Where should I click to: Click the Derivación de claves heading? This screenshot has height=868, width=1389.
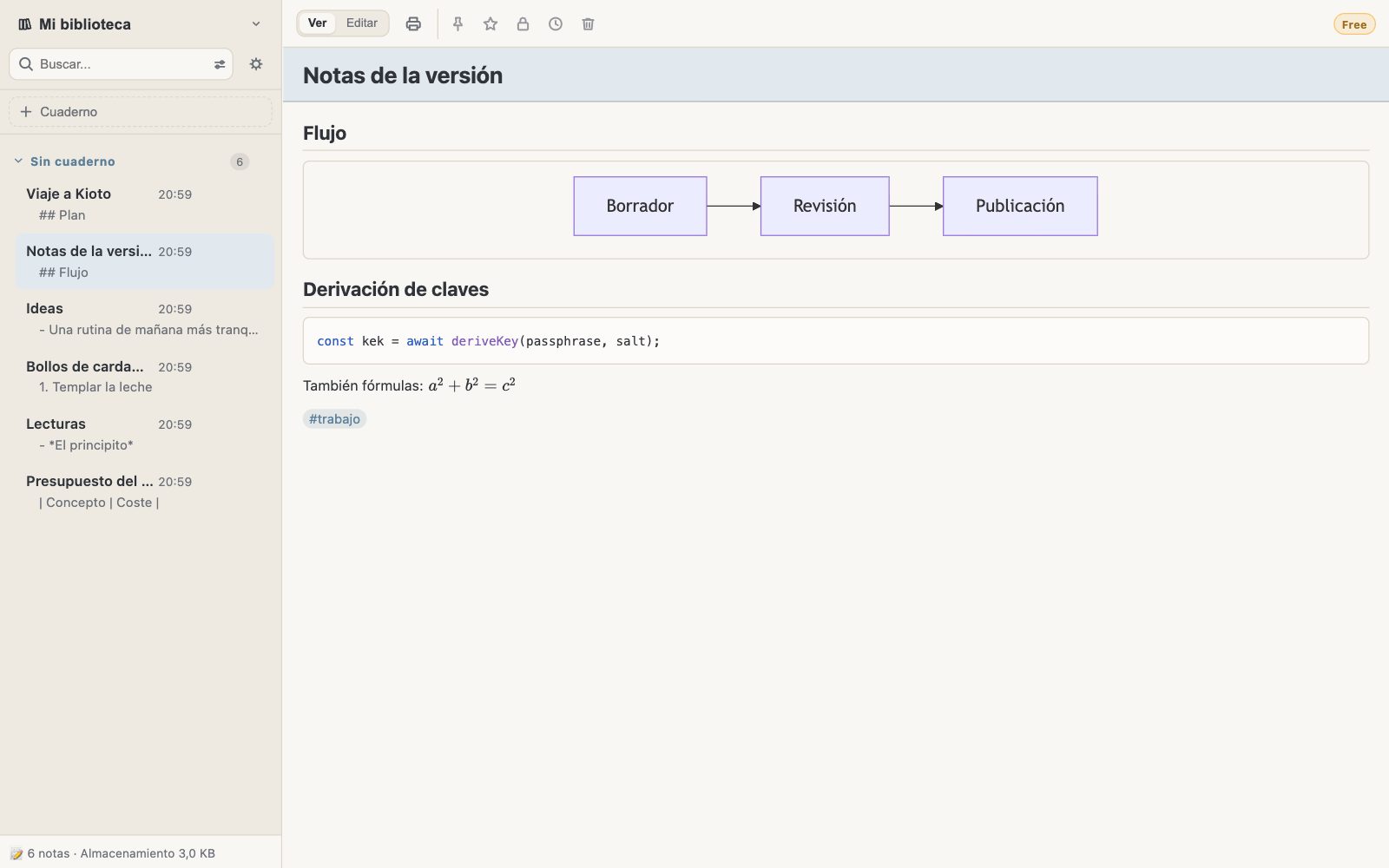[x=396, y=289]
